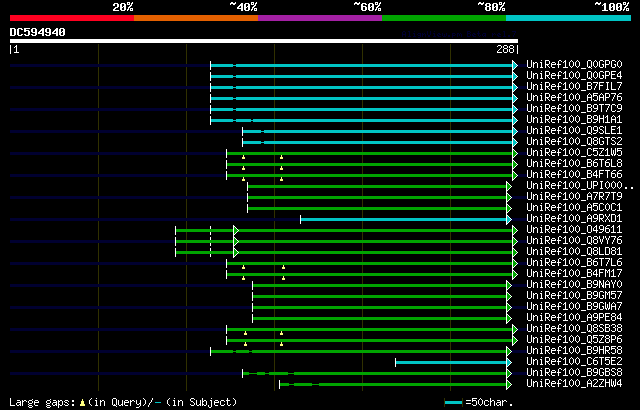Click the UniRef100_Q8LD81 hit name
This screenshot has width=640, height=410.
[x=574, y=252]
